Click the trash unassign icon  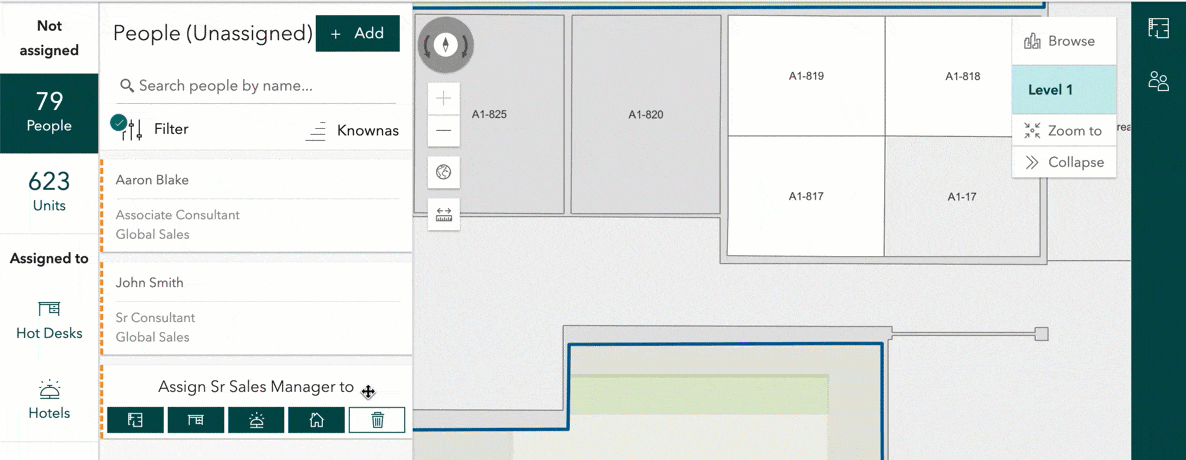point(377,420)
